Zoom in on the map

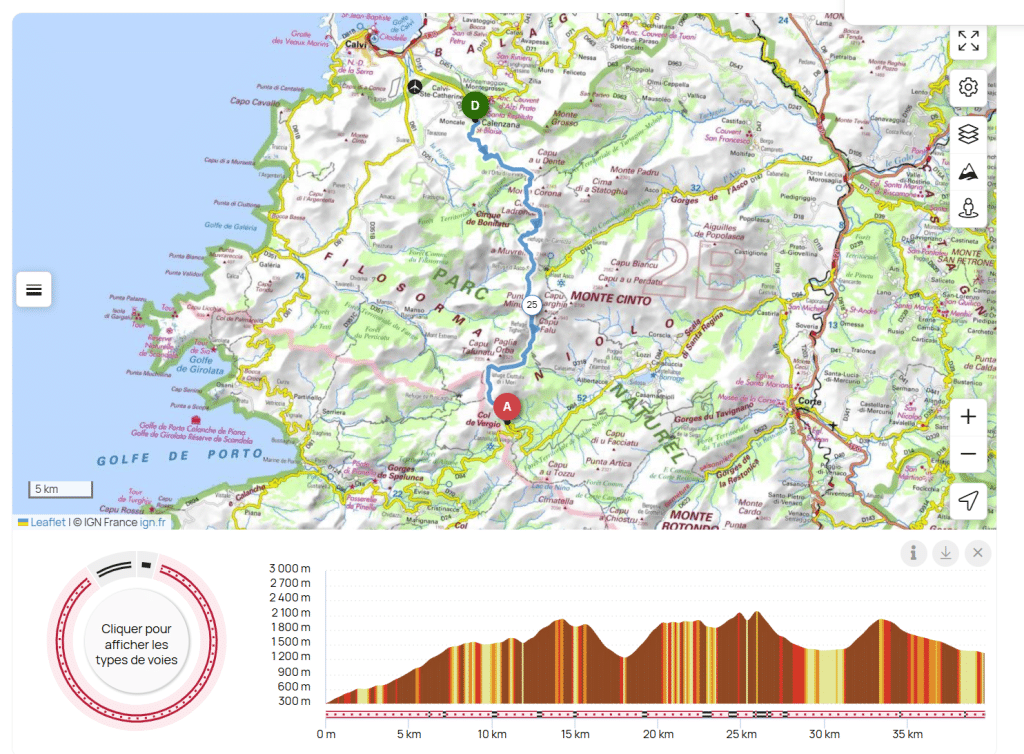pyautogui.click(x=968, y=416)
